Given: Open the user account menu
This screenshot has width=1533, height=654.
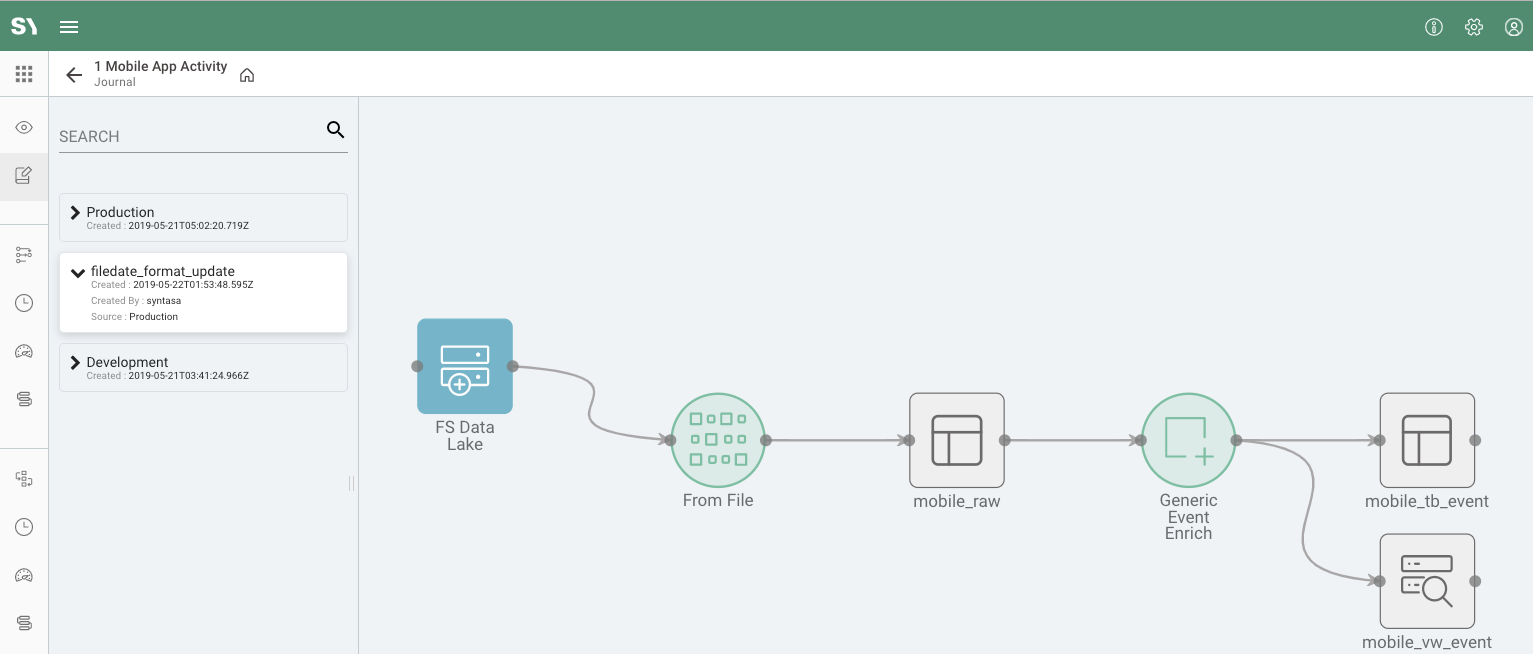Looking at the screenshot, I should 1513,27.
